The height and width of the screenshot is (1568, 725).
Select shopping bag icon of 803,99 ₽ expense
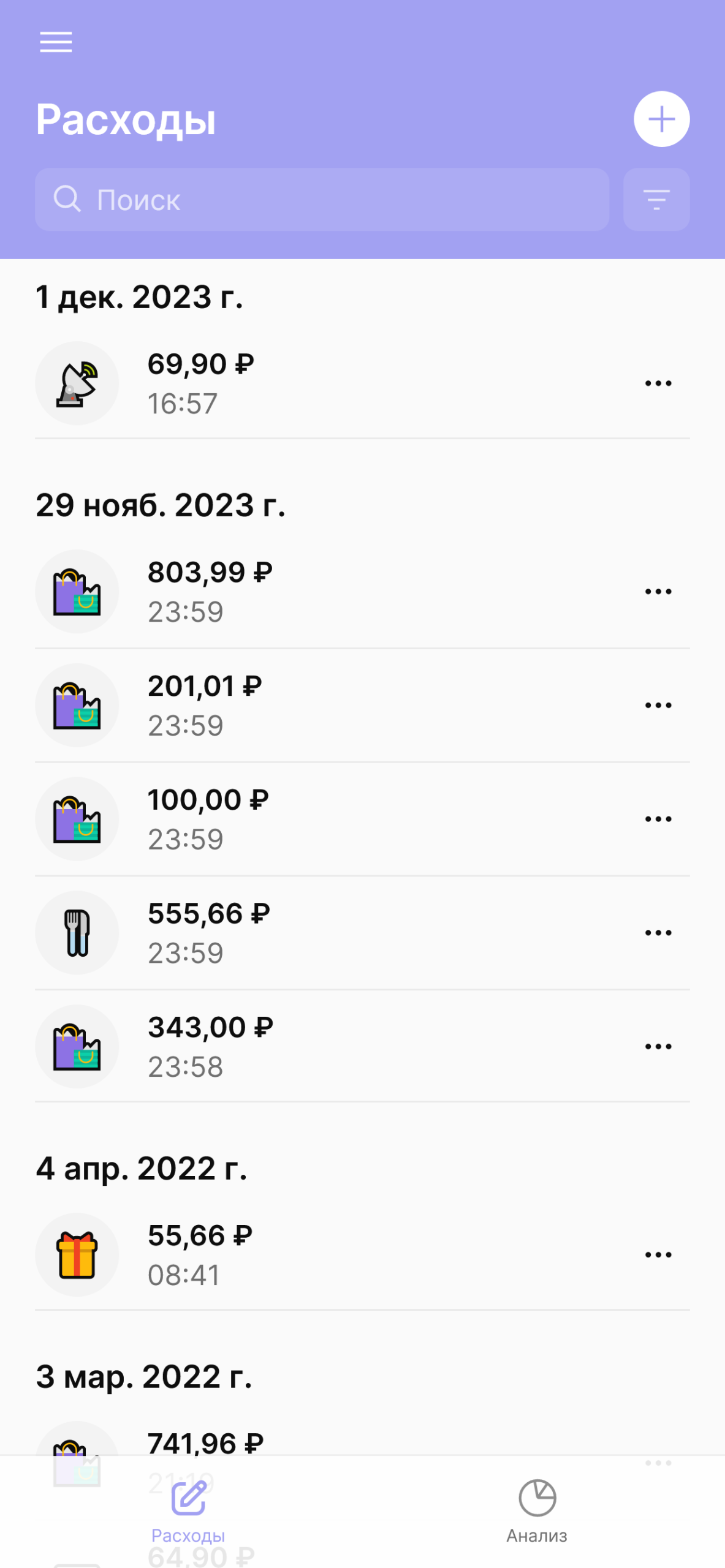click(77, 592)
